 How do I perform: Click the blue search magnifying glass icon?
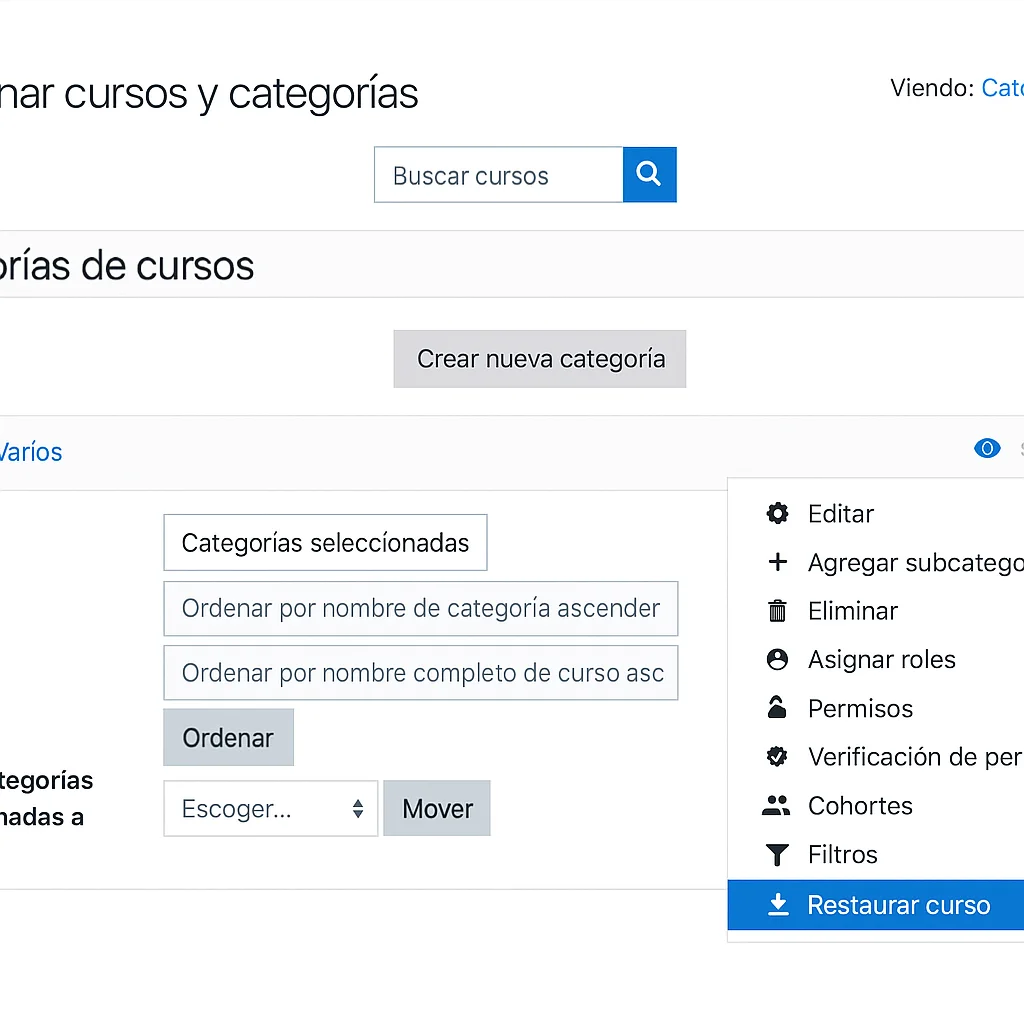[x=649, y=174]
